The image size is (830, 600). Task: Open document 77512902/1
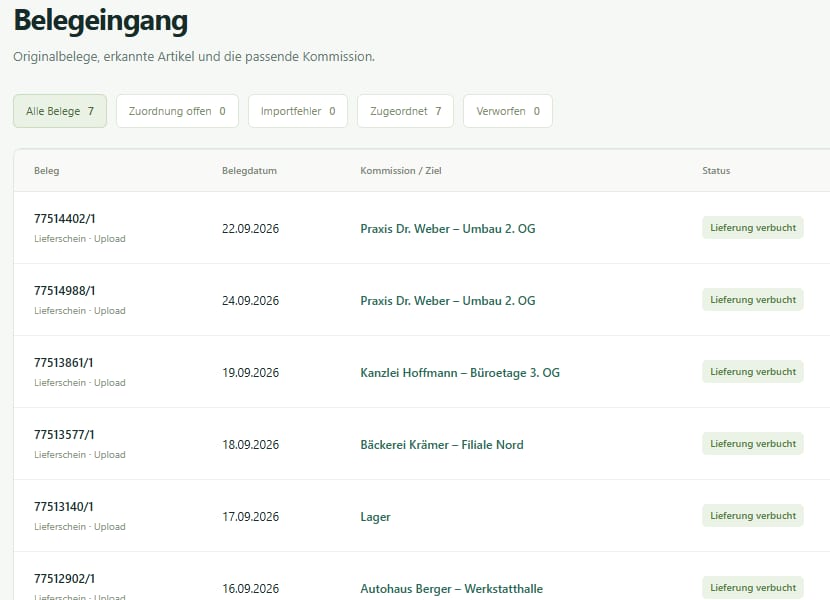[x=65, y=579]
